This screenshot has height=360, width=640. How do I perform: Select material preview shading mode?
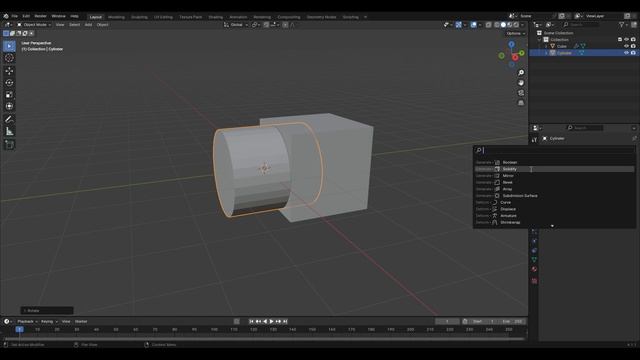click(x=510, y=25)
